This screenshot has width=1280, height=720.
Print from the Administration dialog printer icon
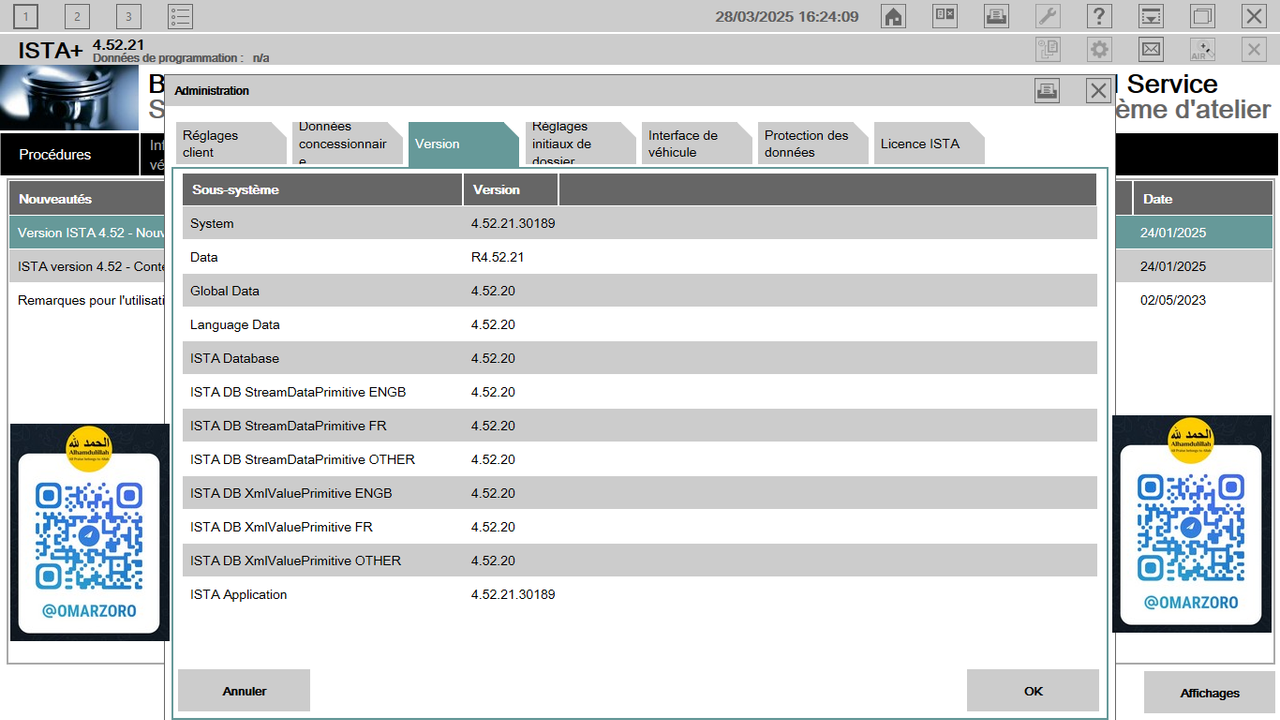click(1047, 91)
